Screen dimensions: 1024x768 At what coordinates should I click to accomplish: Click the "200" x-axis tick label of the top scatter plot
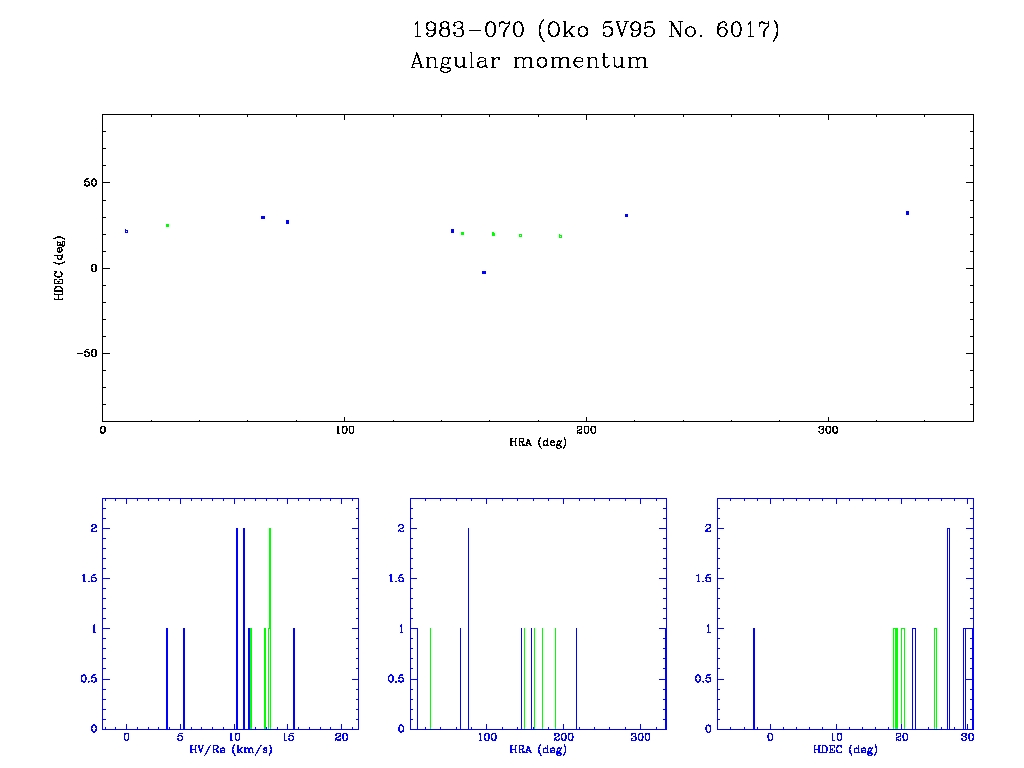click(x=586, y=430)
